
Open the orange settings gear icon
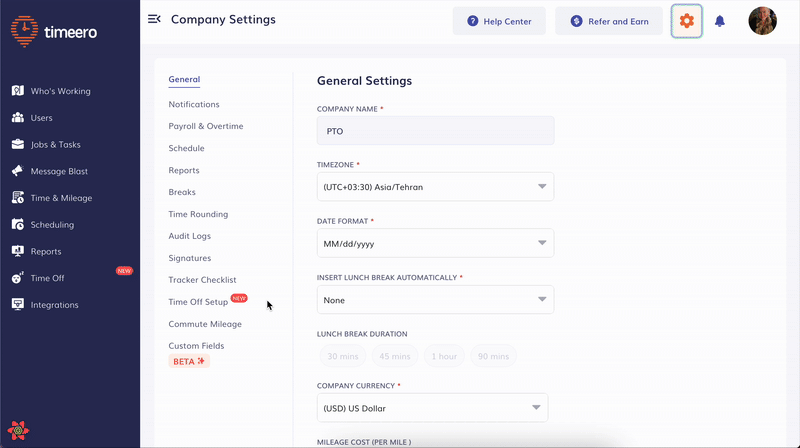(686, 21)
